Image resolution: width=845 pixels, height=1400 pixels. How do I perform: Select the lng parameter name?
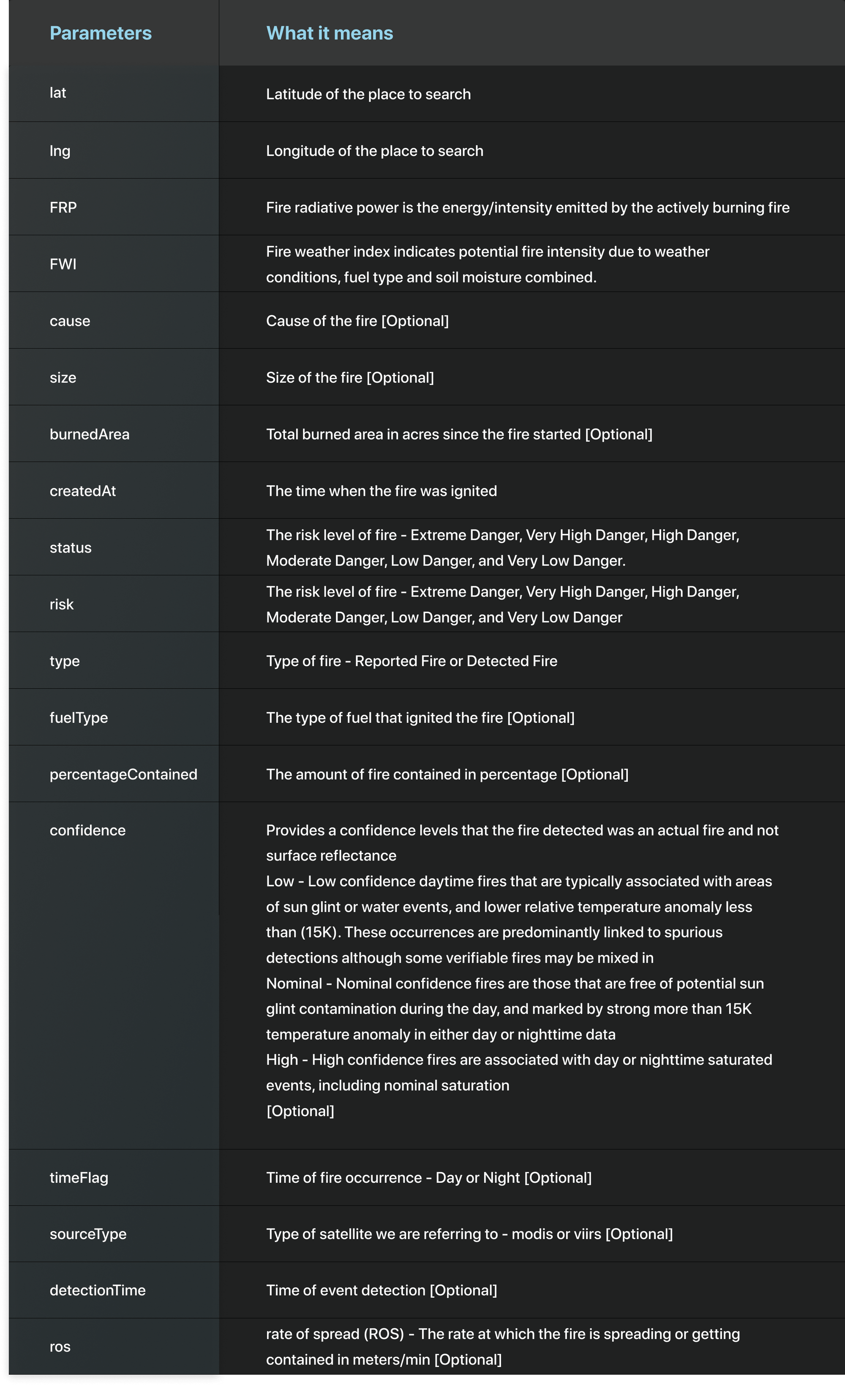pyautogui.click(x=60, y=150)
